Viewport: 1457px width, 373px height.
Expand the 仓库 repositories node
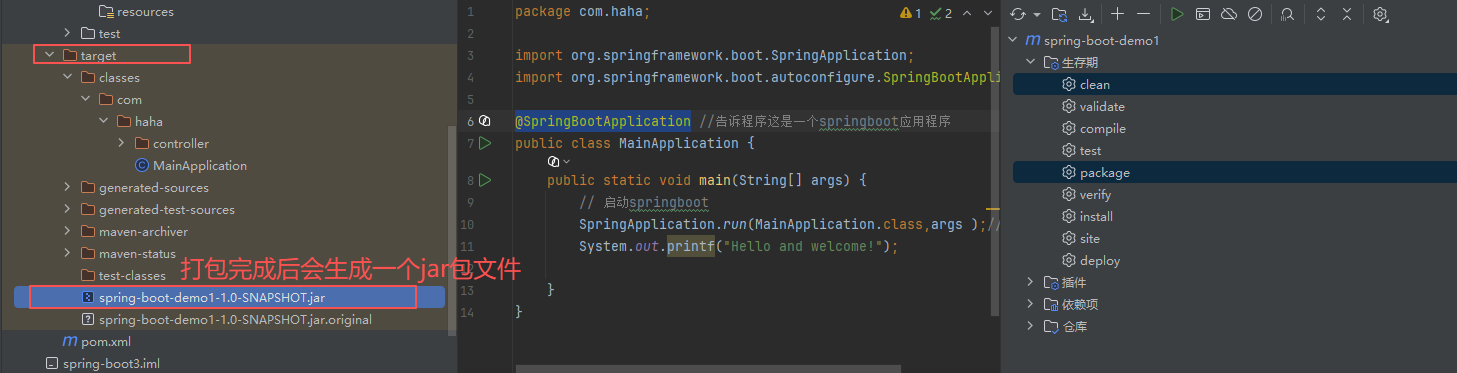tap(1030, 326)
